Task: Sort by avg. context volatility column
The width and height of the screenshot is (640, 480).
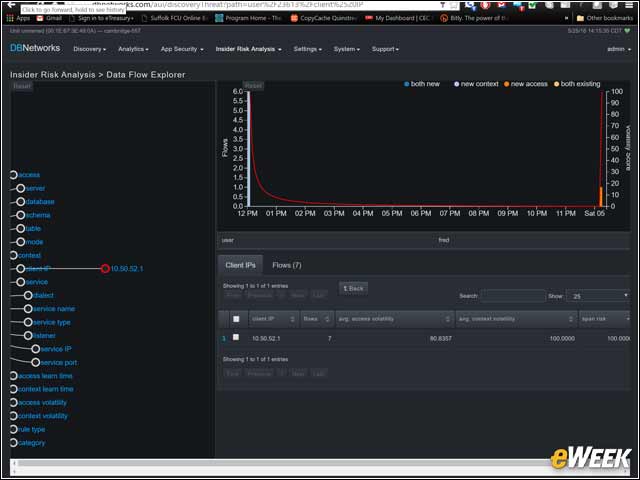Action: coord(516,319)
